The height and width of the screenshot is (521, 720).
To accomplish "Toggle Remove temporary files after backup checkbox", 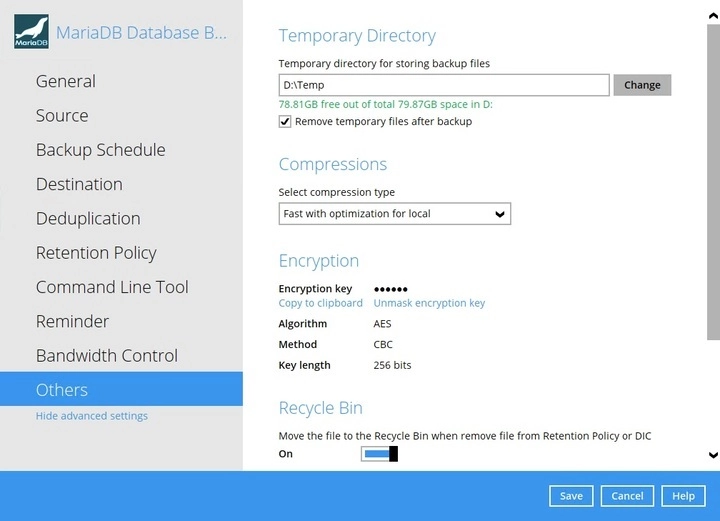I will click(285, 121).
